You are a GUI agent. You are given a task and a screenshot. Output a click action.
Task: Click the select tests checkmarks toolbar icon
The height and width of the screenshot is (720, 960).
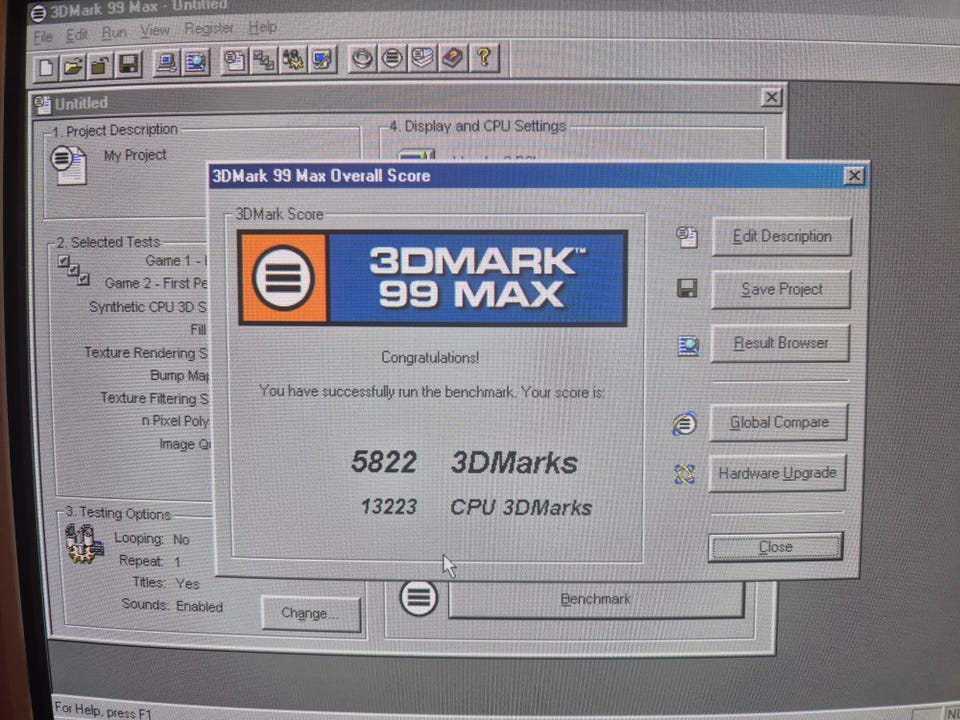click(x=264, y=60)
